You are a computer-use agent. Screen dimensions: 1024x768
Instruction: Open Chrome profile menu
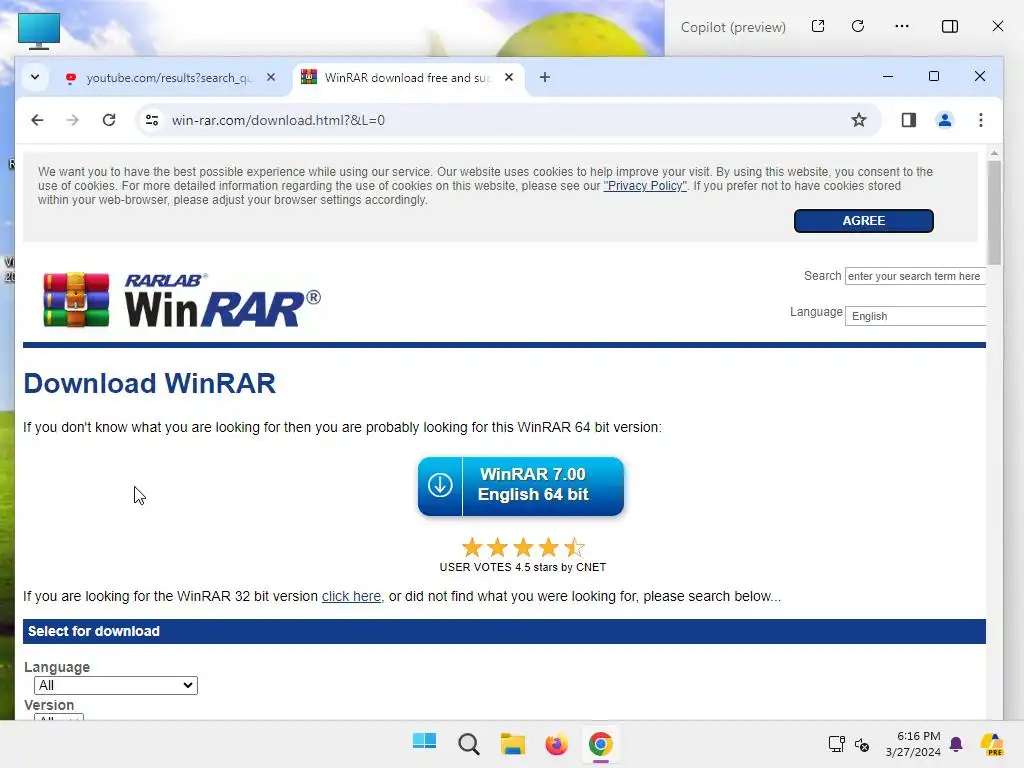point(944,120)
